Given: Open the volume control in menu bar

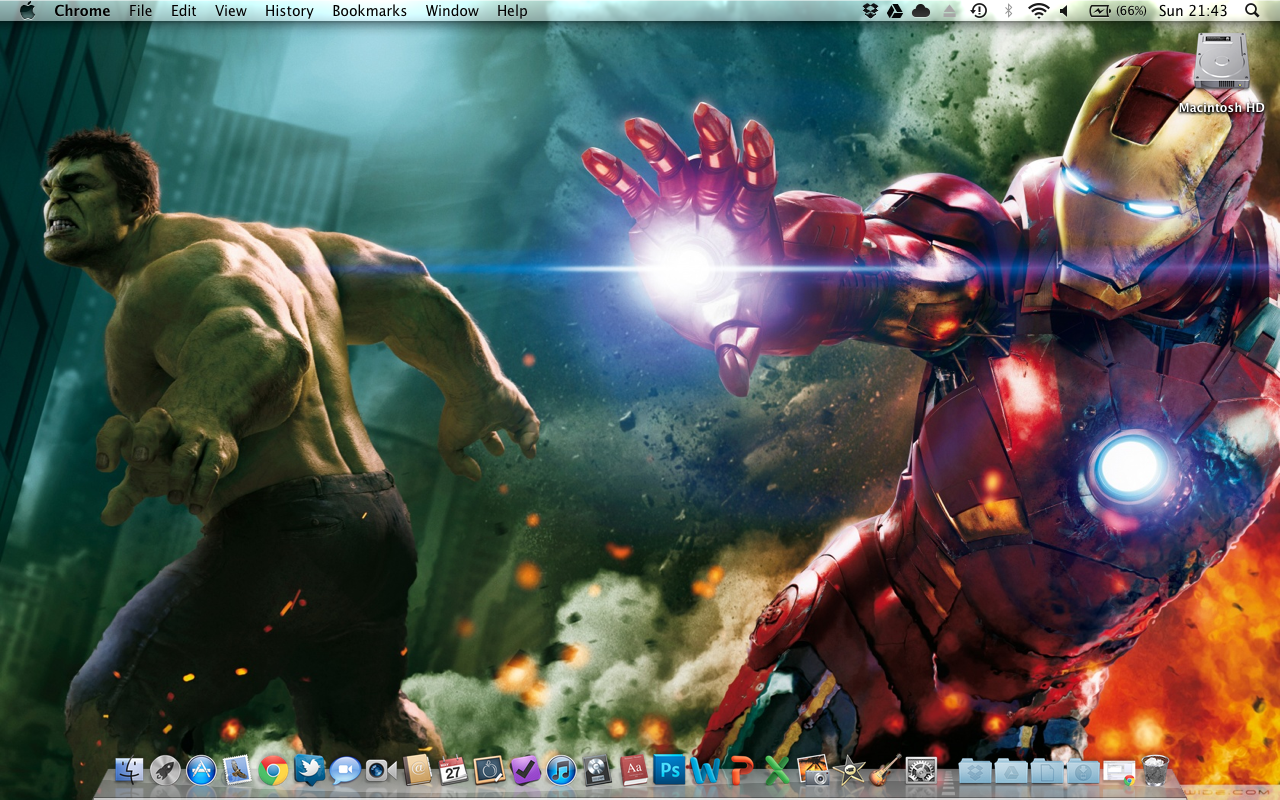Looking at the screenshot, I should 1064,11.
